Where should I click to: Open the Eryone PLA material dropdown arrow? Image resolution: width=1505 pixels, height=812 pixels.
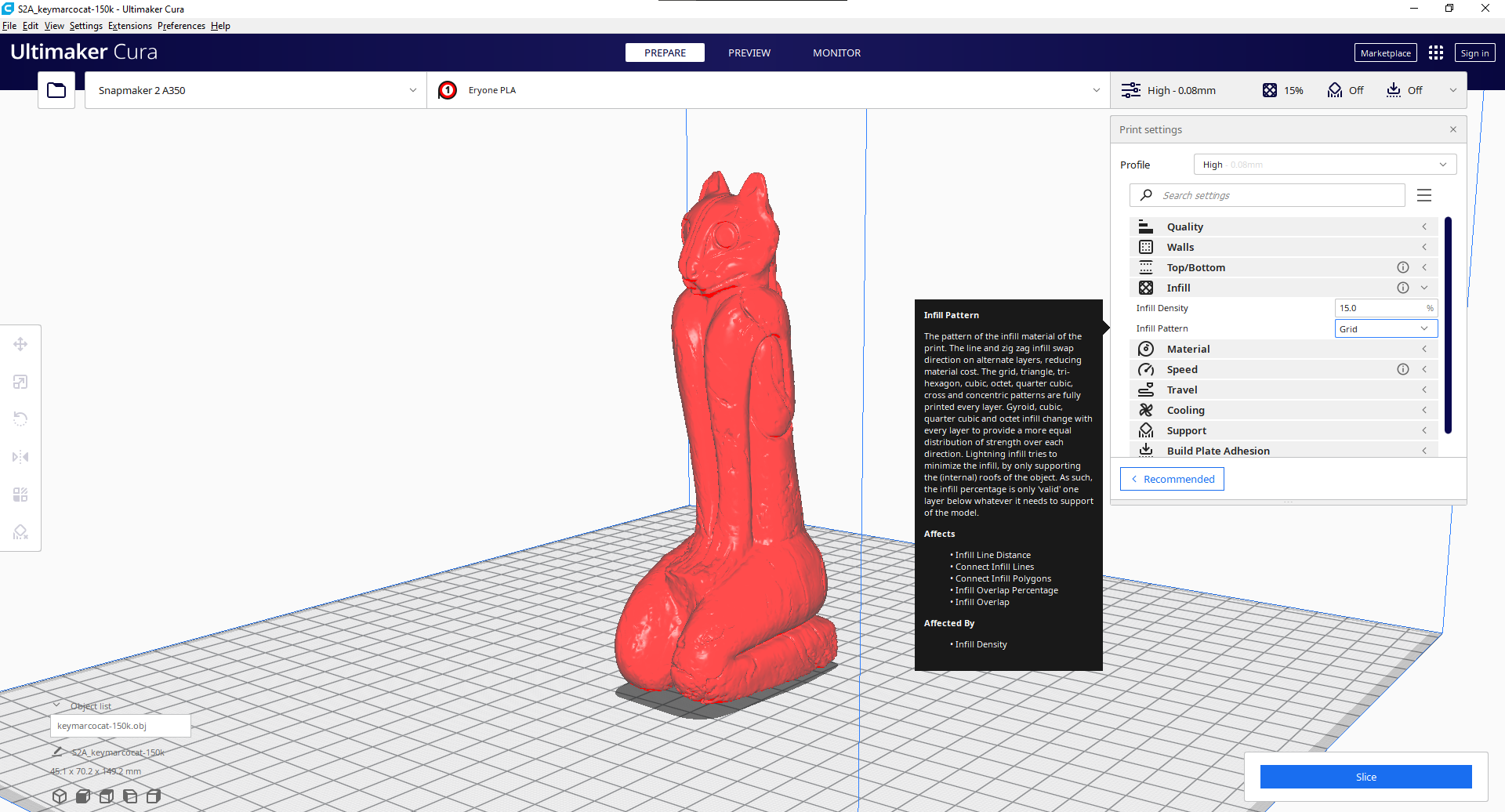1097,90
